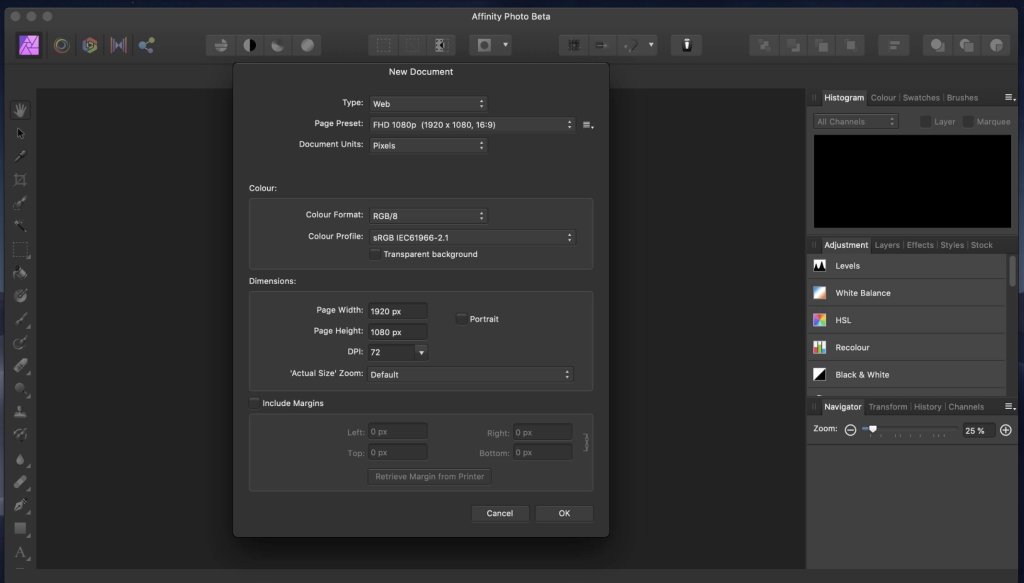This screenshot has width=1024, height=583.
Task: Open the Quick Mask options arrow
Action: point(505,45)
